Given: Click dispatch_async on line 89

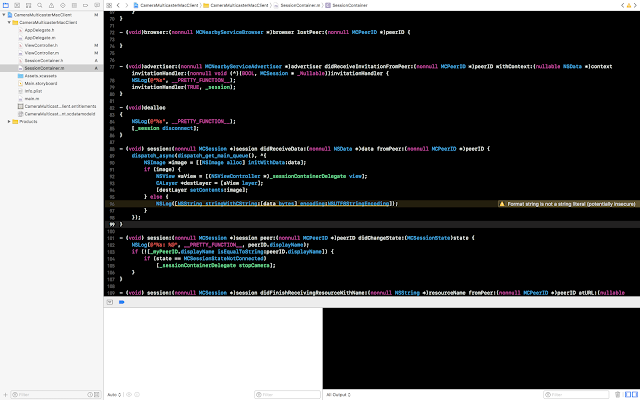Looking at the screenshot, I should pos(152,156).
